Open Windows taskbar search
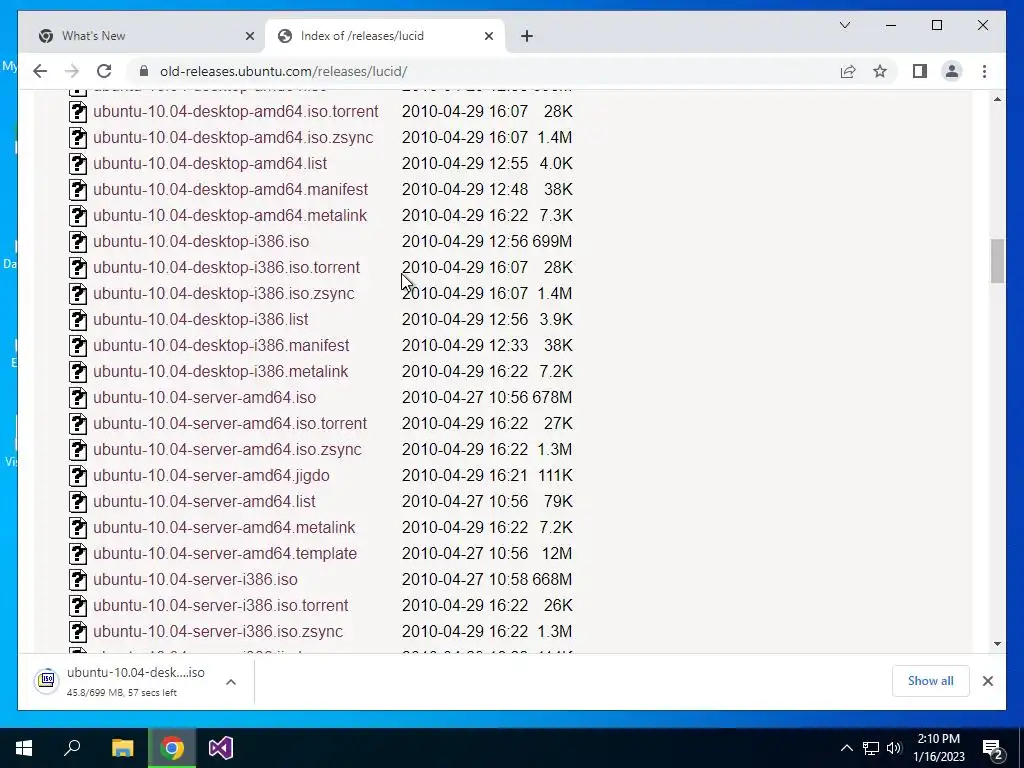Screen dimensions: 1024x768 (72, 748)
